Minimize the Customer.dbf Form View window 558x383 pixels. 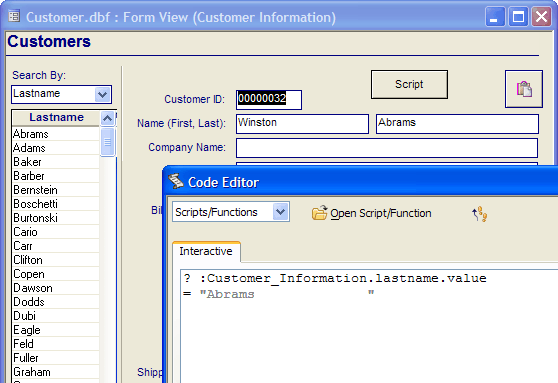[495, 17]
